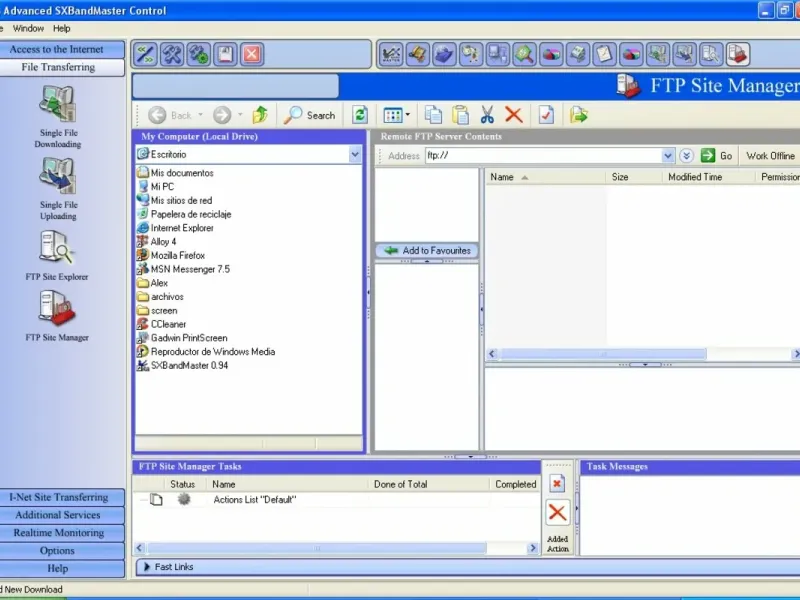This screenshot has height=600, width=800.
Task: Sort by the Name column header
Action: pyautogui.click(x=544, y=177)
